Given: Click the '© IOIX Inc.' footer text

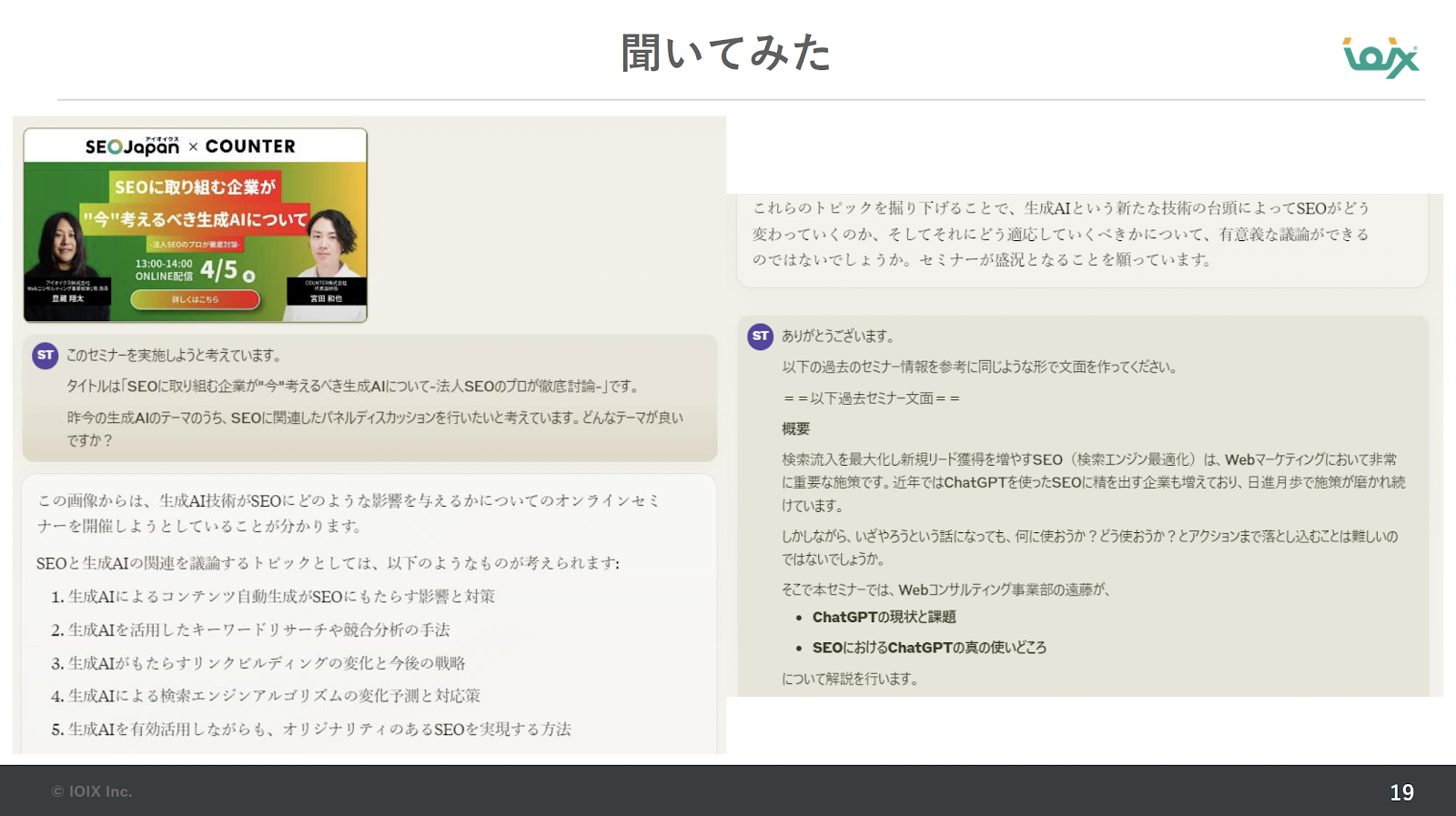Looking at the screenshot, I should (92, 791).
